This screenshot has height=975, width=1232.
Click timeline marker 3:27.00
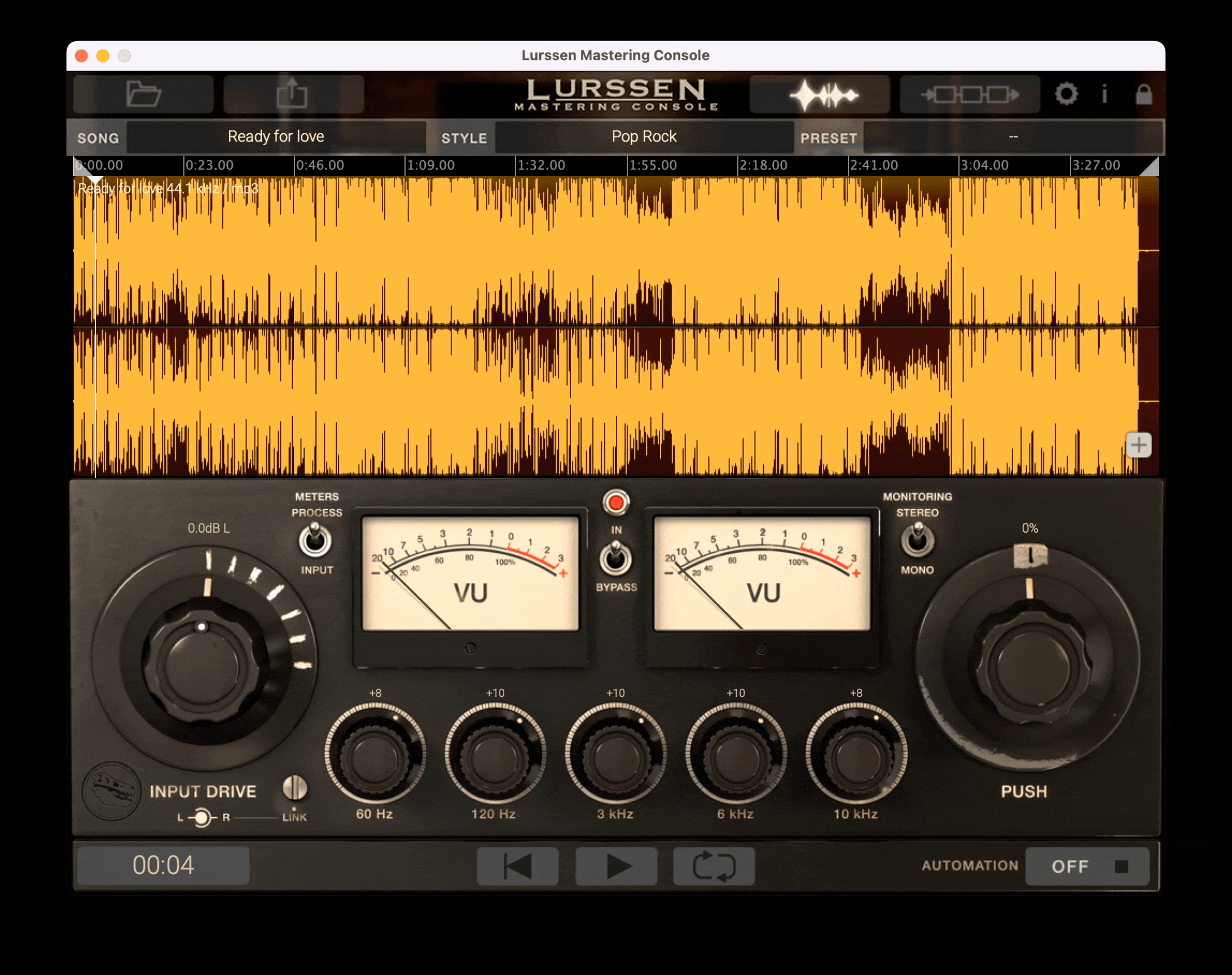[x=1095, y=165]
